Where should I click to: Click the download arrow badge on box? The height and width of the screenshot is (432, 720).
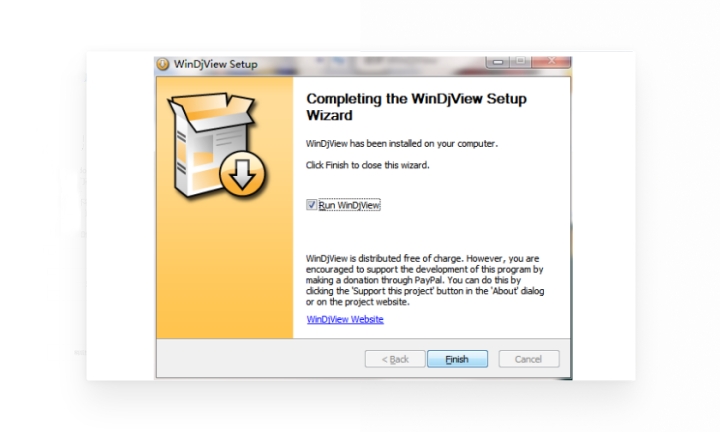pyautogui.click(x=242, y=174)
